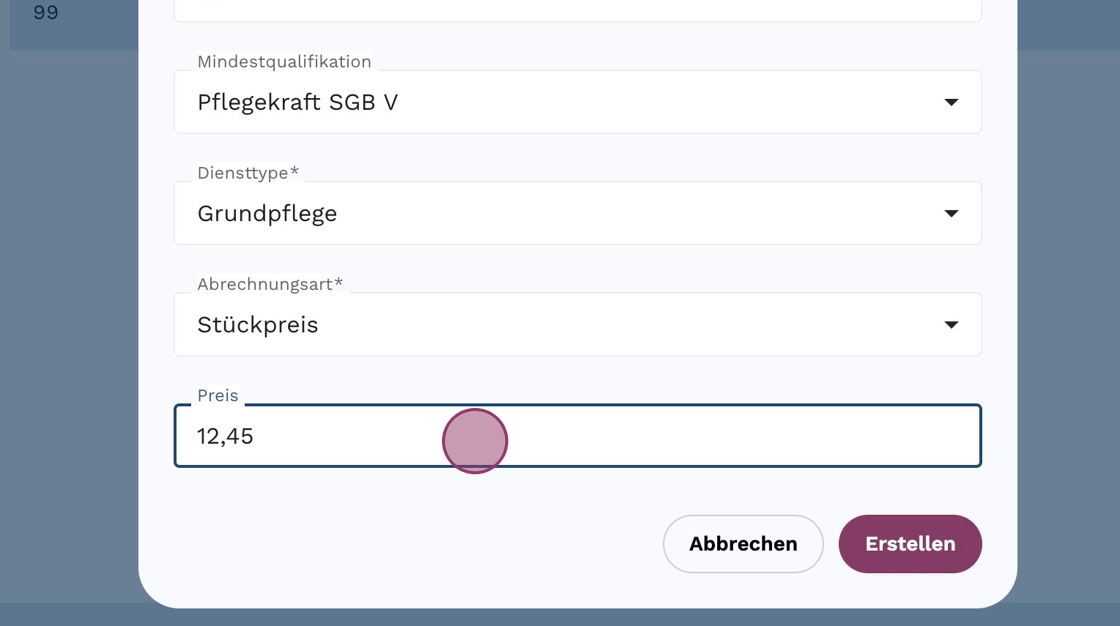Click the 99 entry behind the dialog

pyautogui.click(x=46, y=13)
